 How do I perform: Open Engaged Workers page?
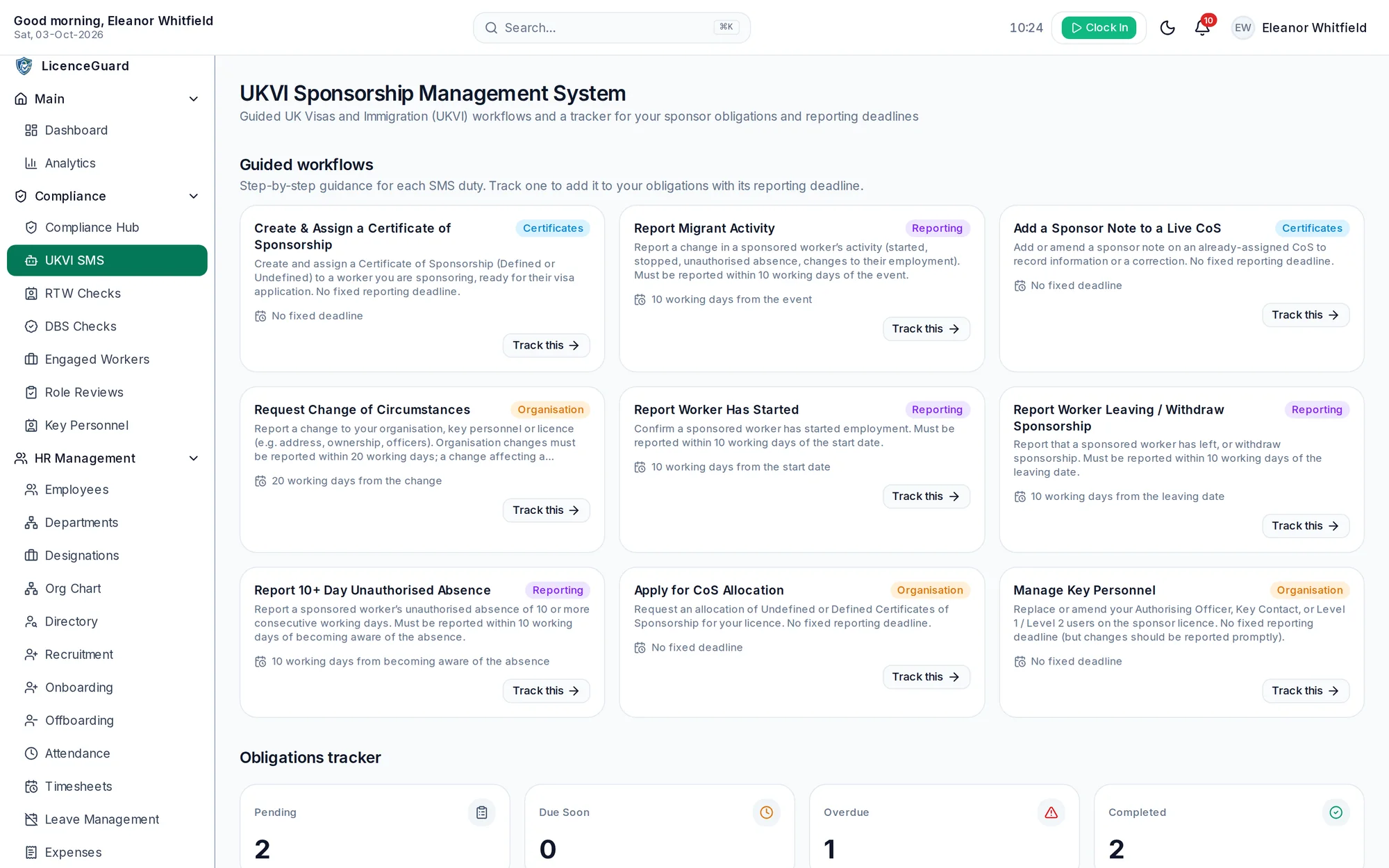(107, 360)
